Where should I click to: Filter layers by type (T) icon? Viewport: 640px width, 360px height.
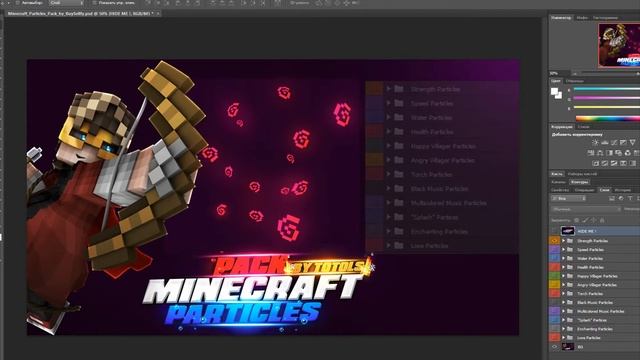tap(630, 198)
